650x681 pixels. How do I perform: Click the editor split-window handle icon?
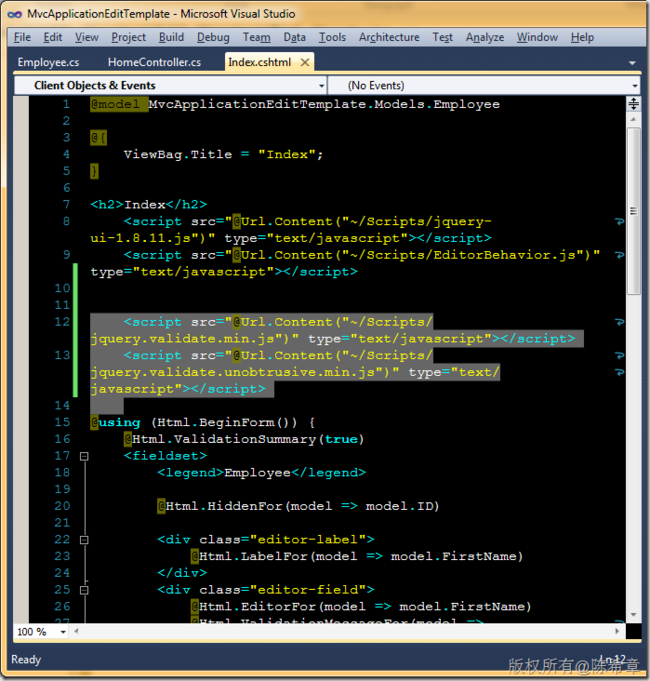point(634,104)
